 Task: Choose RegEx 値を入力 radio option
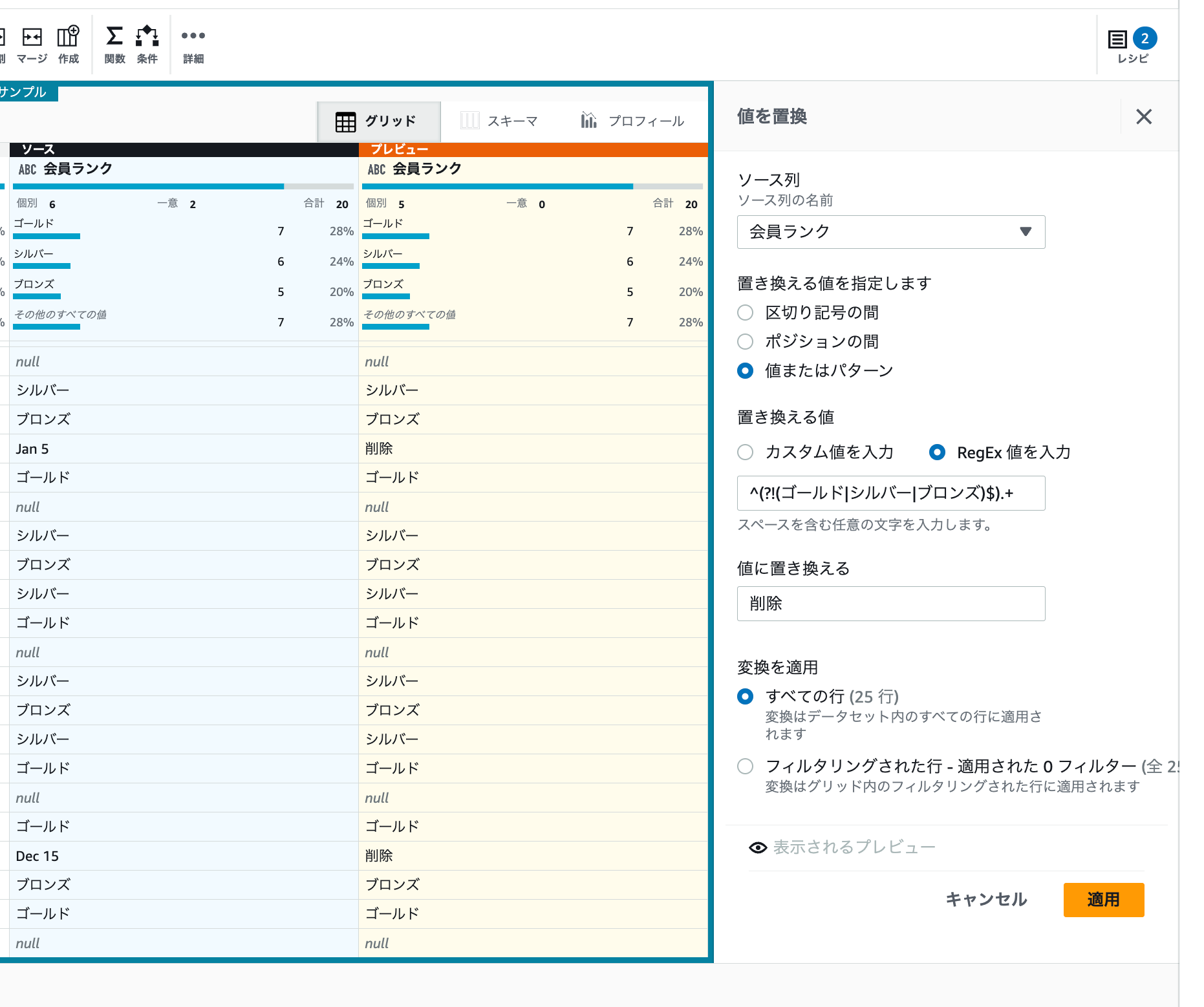click(x=937, y=452)
